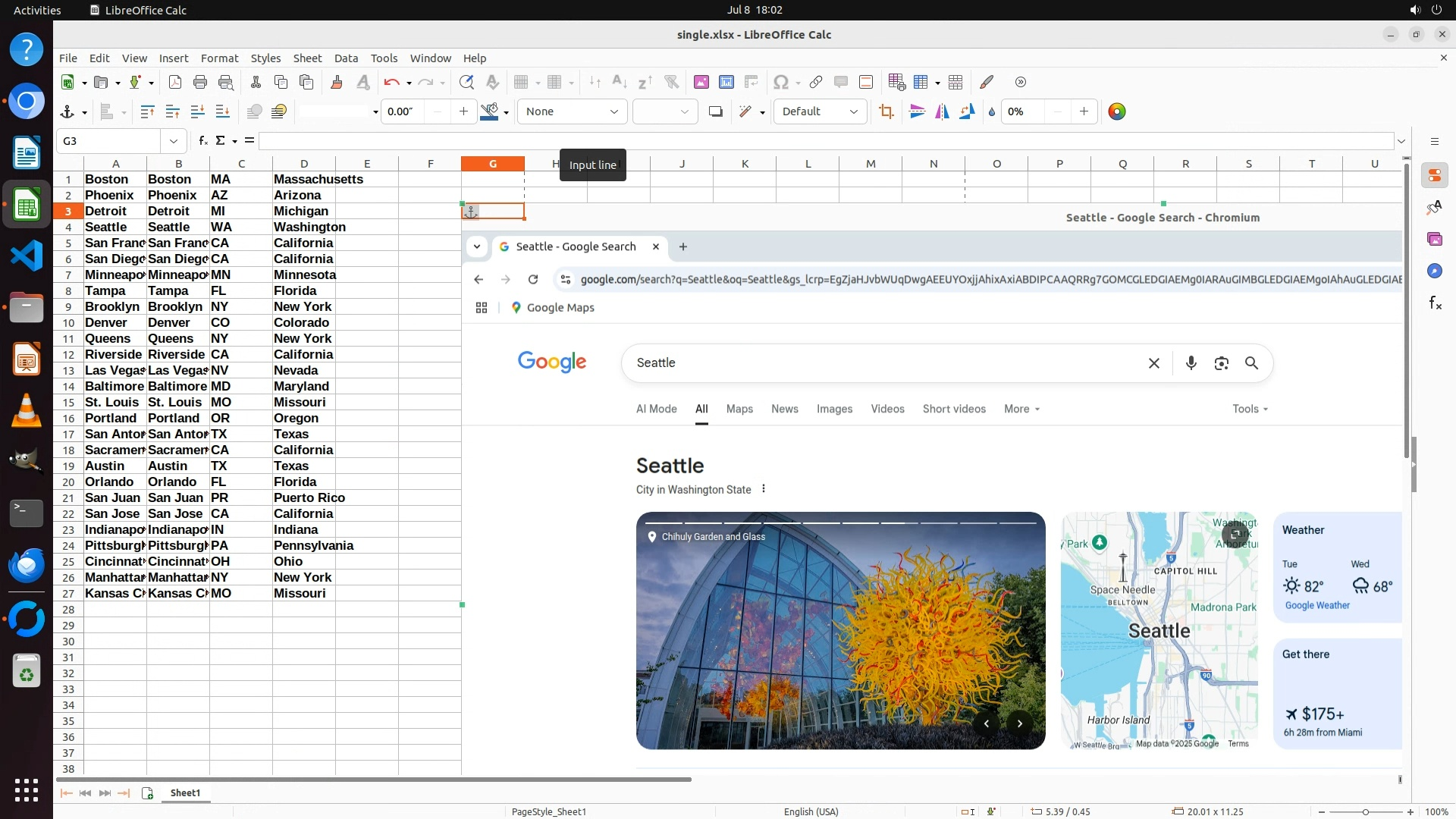Image resolution: width=1456 pixels, height=819 pixels.
Task: Open the image Color dialog icon
Action: [1117, 111]
